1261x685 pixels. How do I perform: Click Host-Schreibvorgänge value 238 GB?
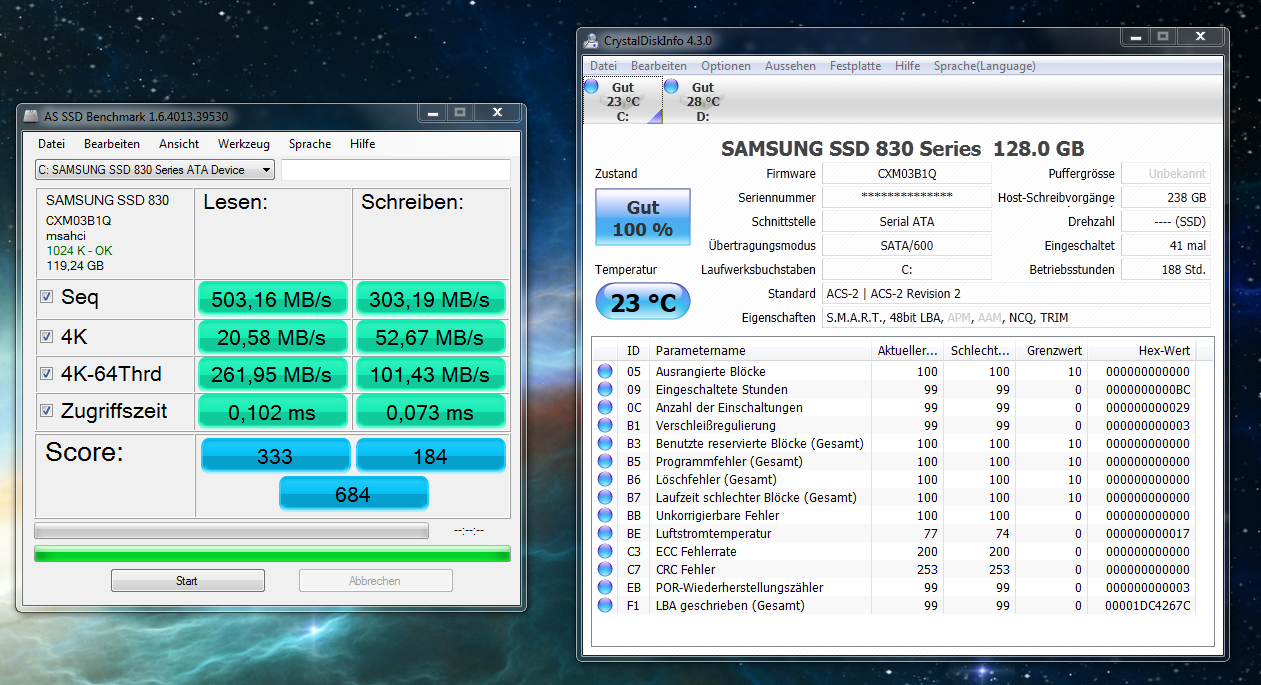(1166, 198)
